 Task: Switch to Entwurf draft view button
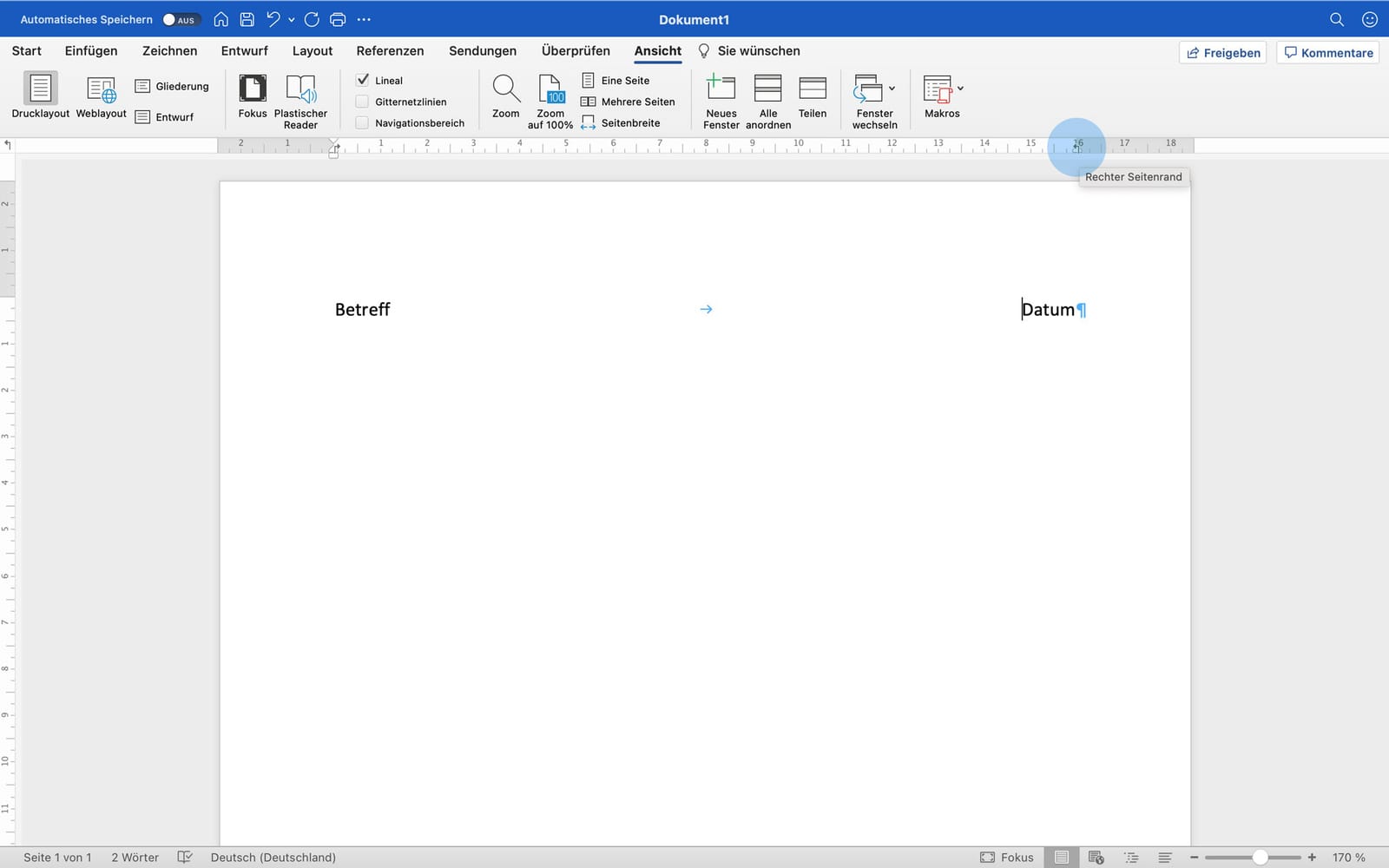(164, 116)
